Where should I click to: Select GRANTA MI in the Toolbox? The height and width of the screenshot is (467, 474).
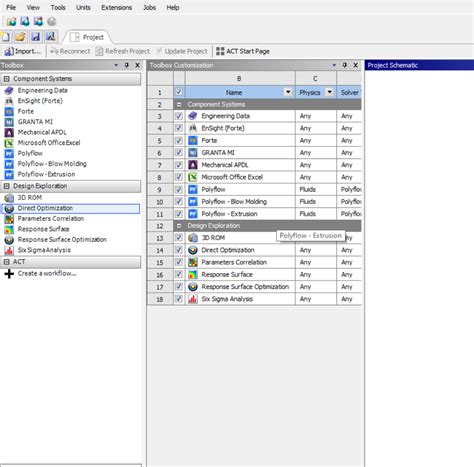[x=35, y=122]
